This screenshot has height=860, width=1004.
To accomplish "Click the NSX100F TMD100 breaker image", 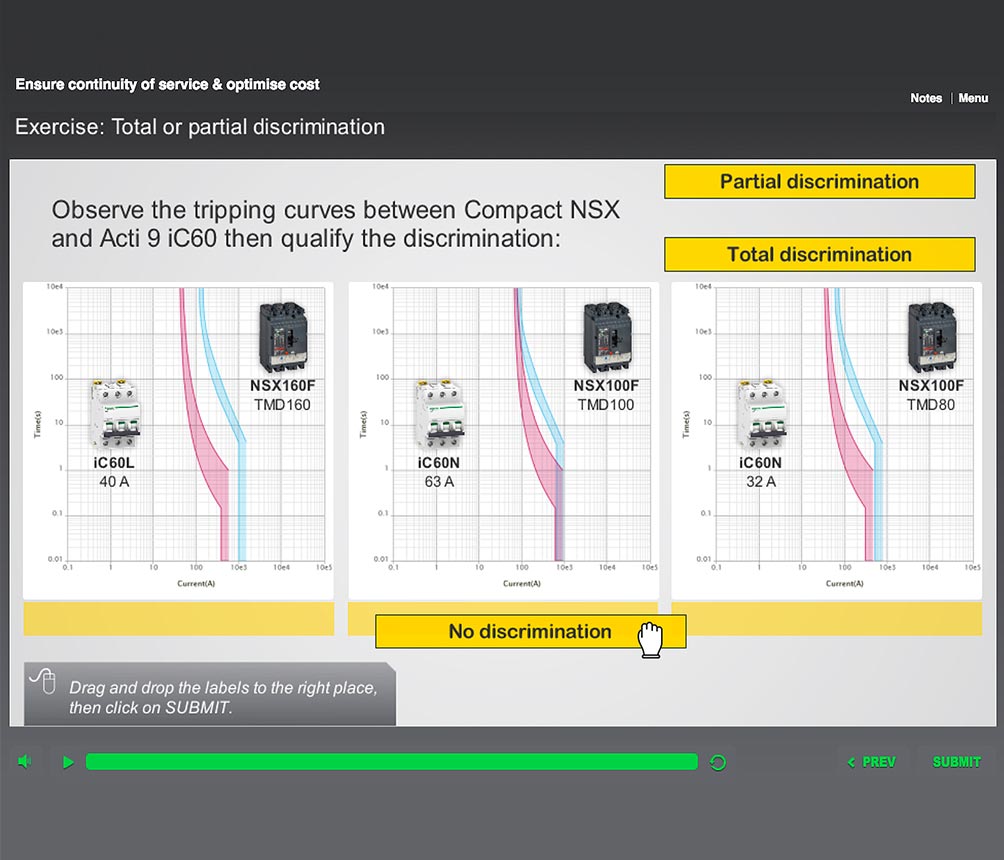I will coord(609,336).
